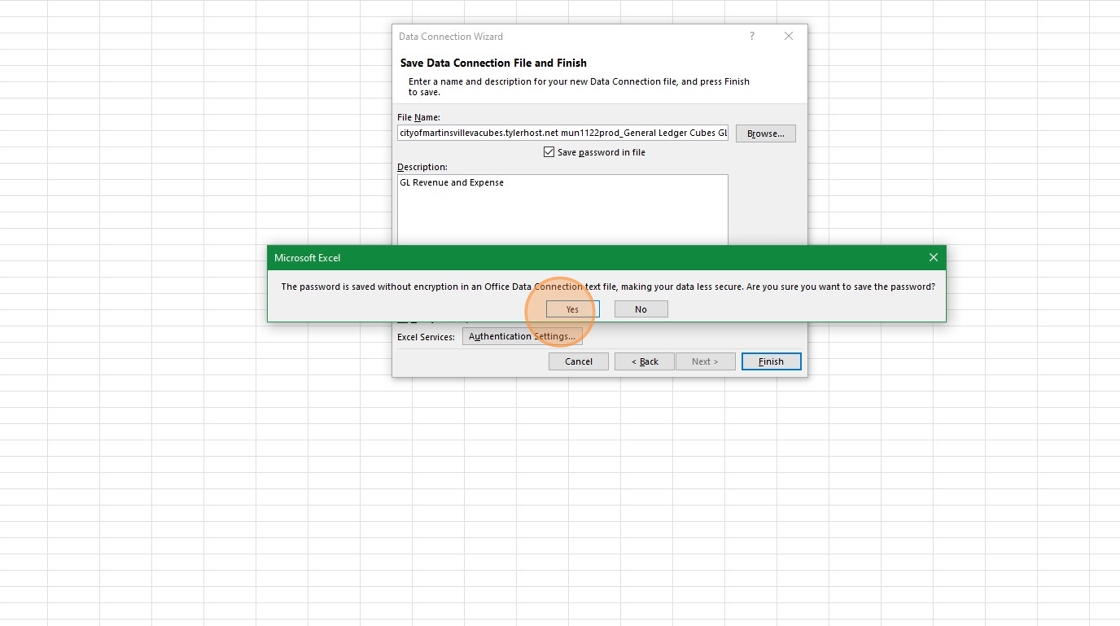Confirm saving password with Yes button
The height and width of the screenshot is (626, 1120).
tap(572, 309)
